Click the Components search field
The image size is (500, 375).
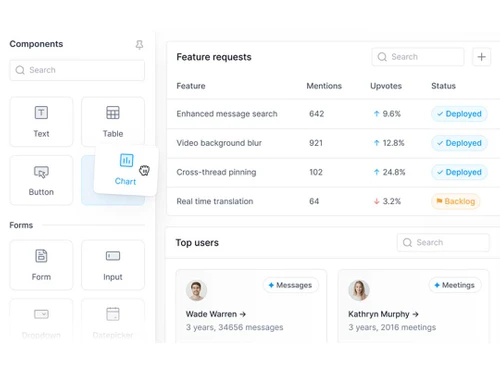click(77, 70)
